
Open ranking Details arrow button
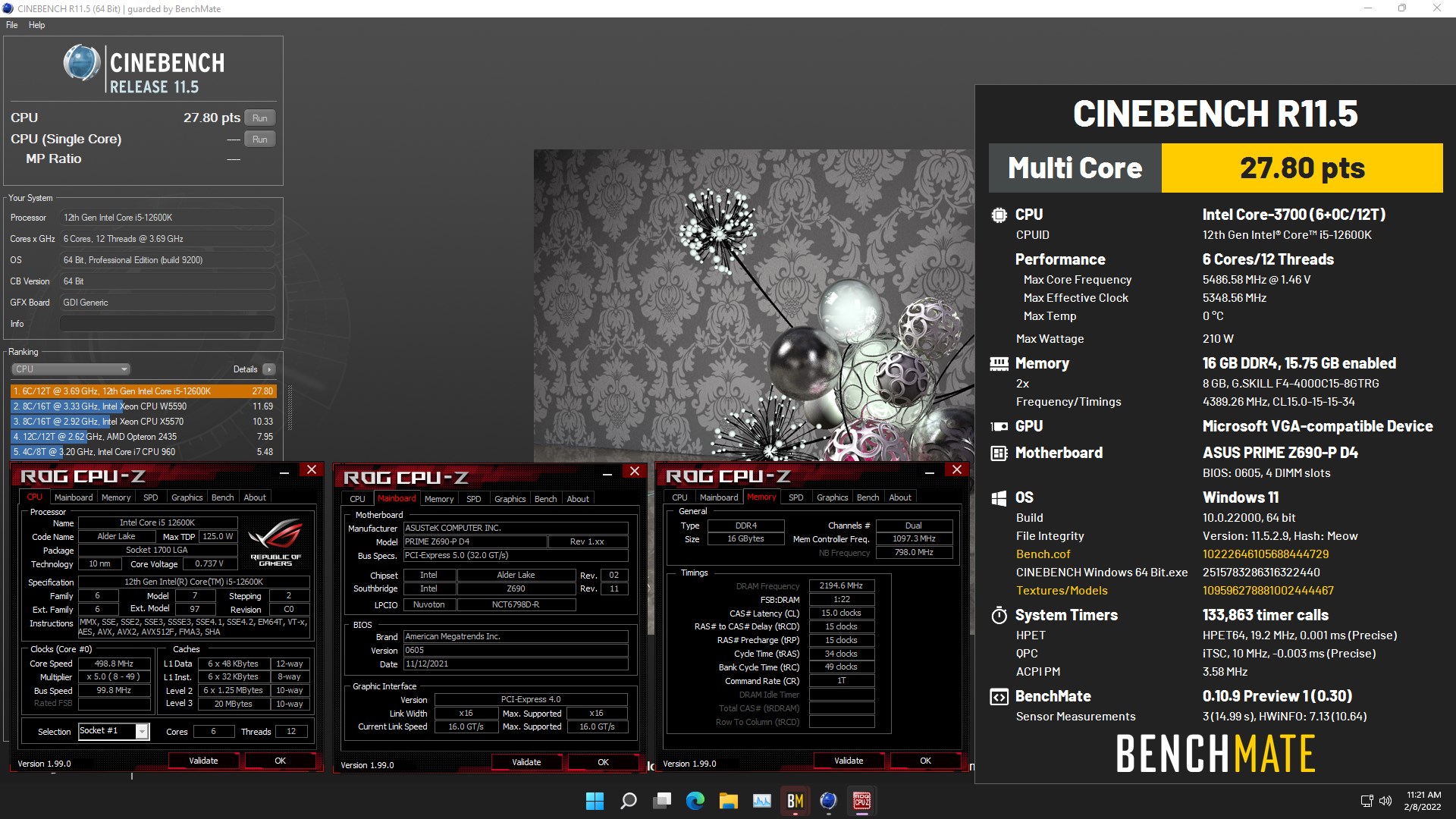(x=268, y=369)
